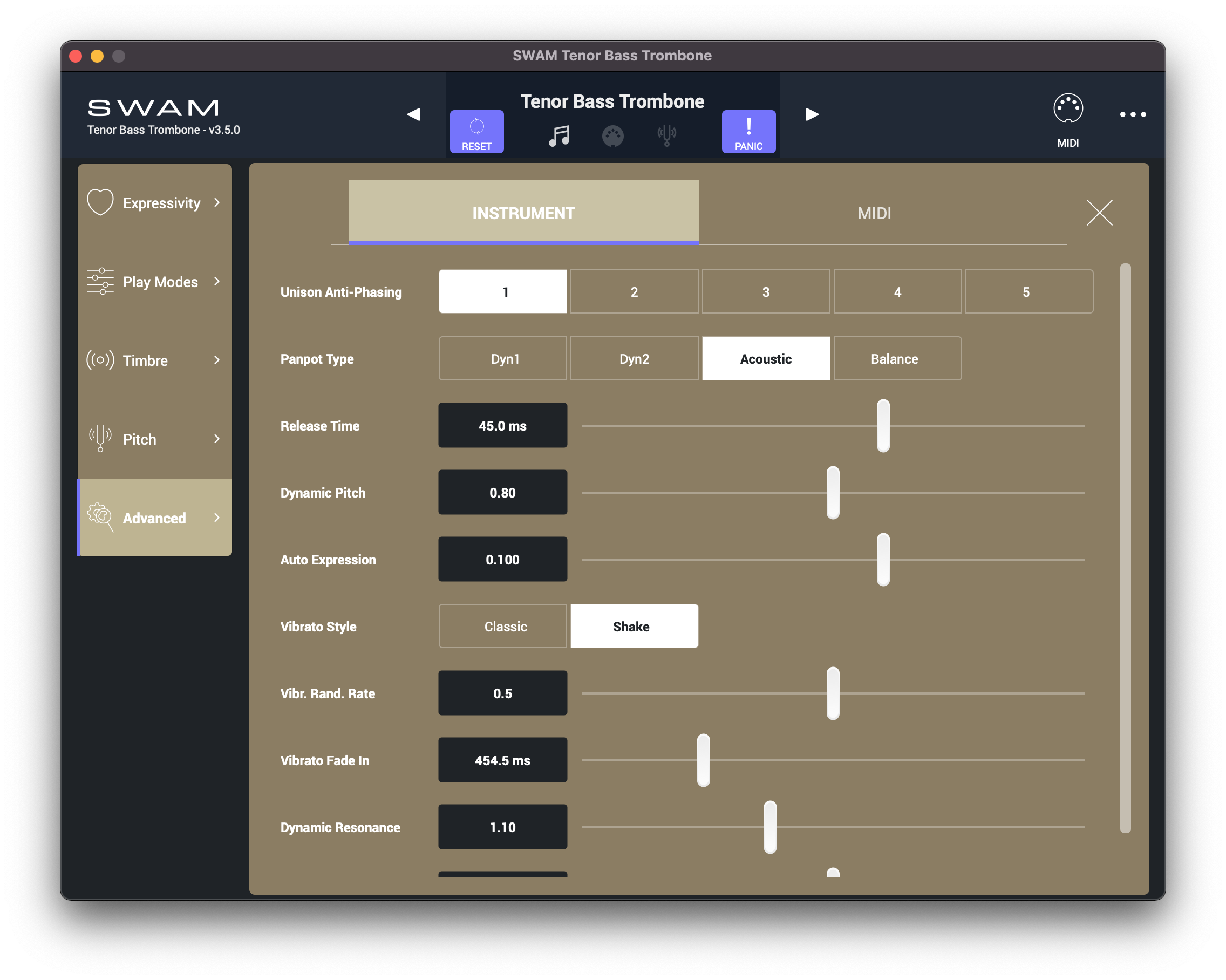Click the Vibrato Fade In slider handle

pyautogui.click(x=703, y=760)
